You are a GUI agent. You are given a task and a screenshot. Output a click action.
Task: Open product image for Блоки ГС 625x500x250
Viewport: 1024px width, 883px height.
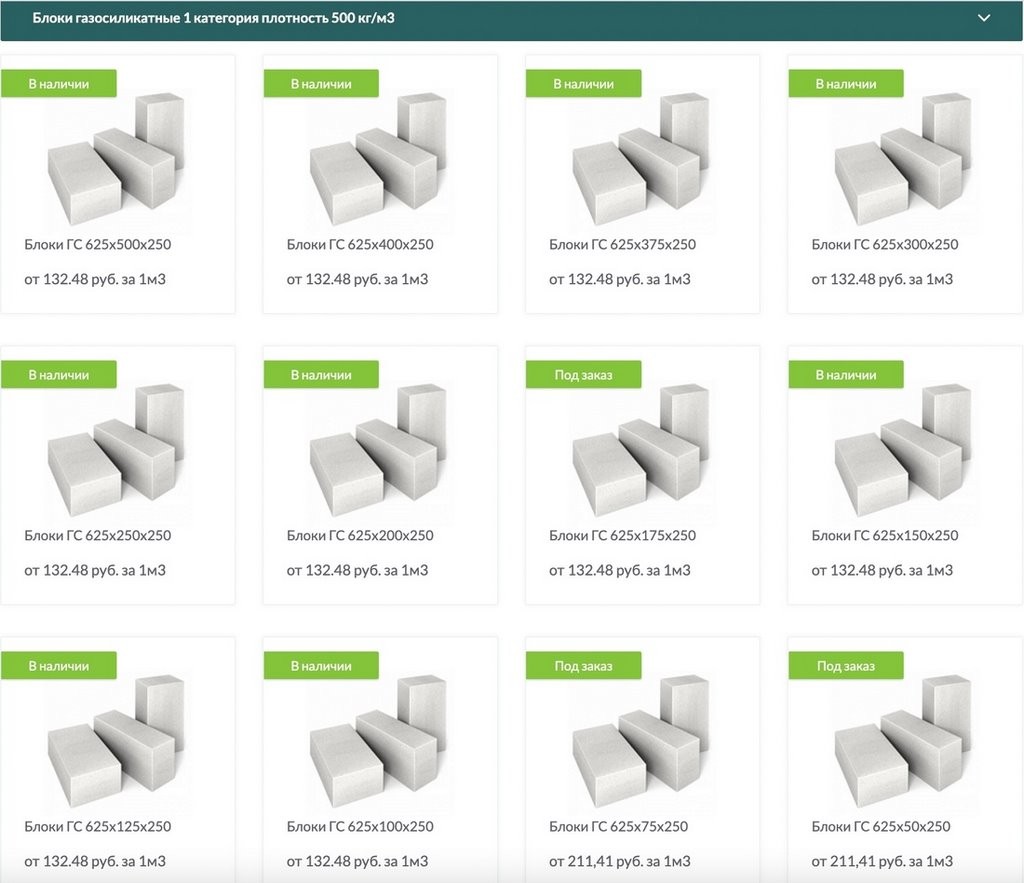(116, 158)
